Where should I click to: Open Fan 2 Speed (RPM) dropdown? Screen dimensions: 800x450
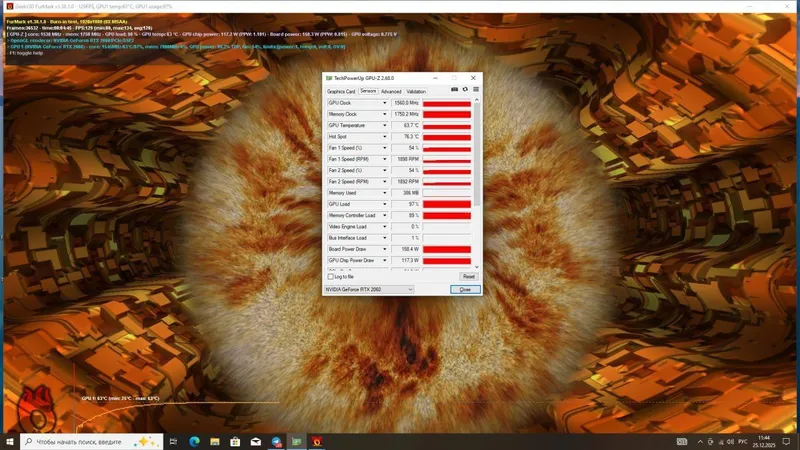[x=385, y=182]
